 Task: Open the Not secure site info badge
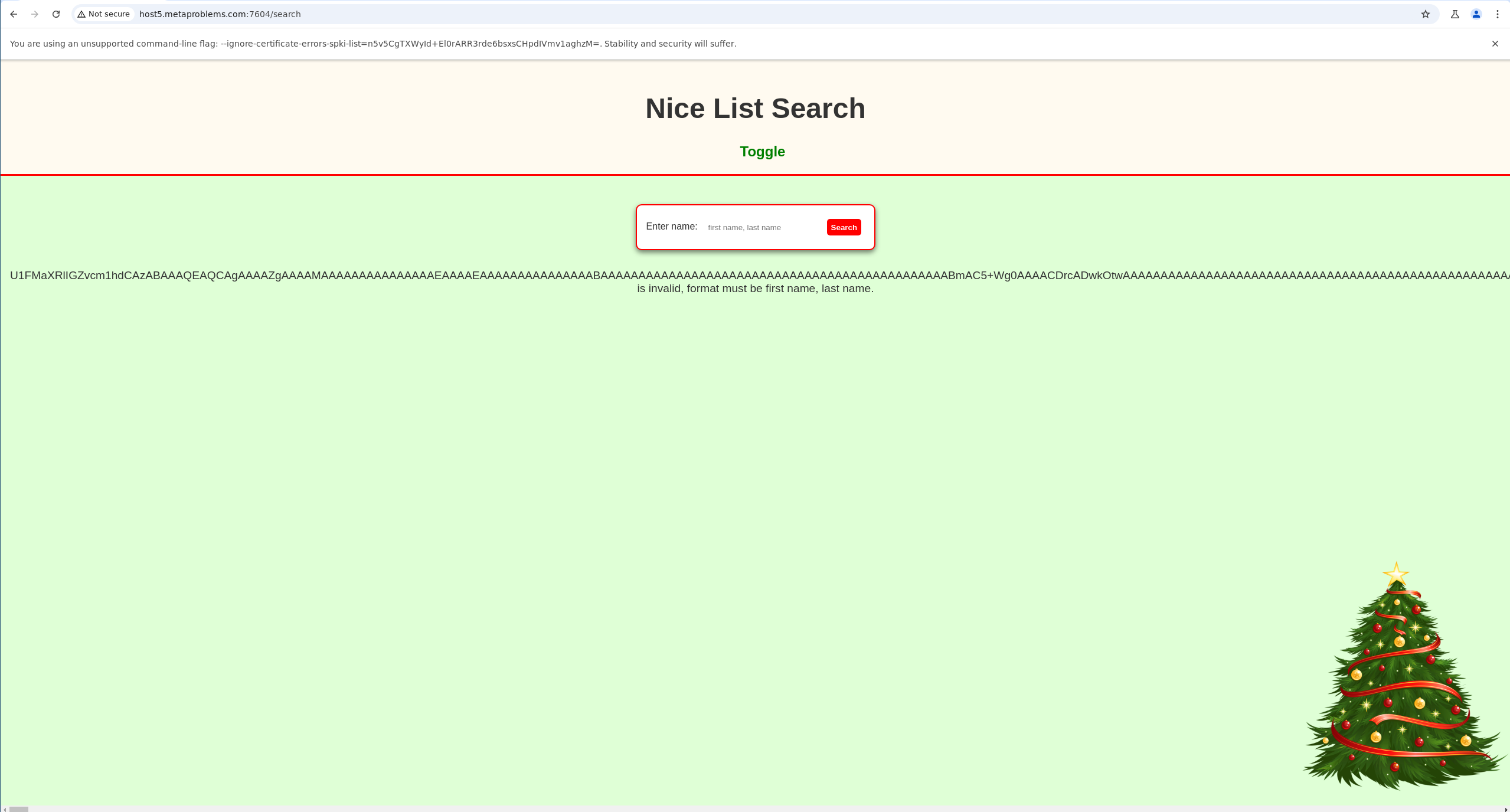[x=104, y=14]
